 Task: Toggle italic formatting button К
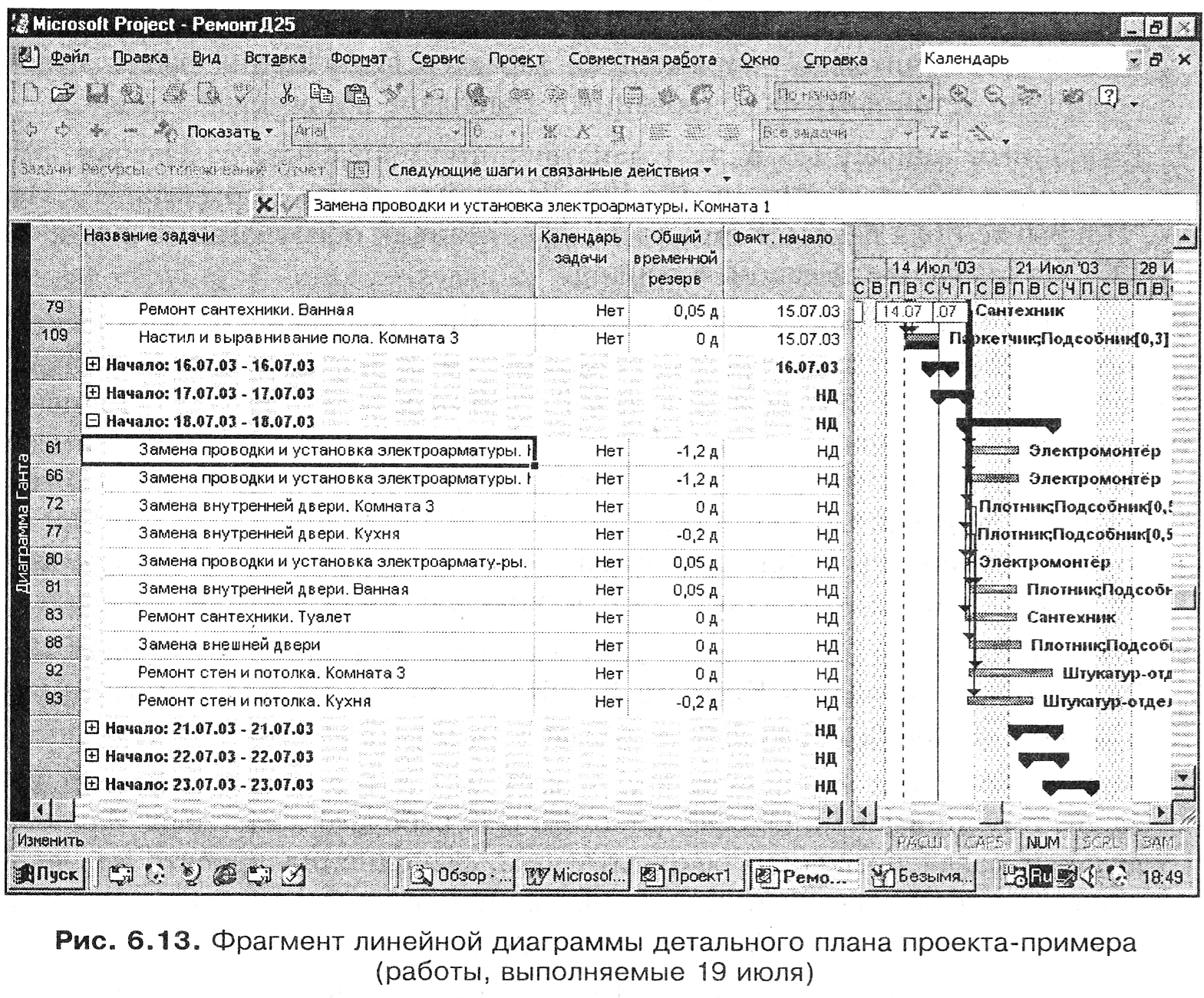pos(584,132)
